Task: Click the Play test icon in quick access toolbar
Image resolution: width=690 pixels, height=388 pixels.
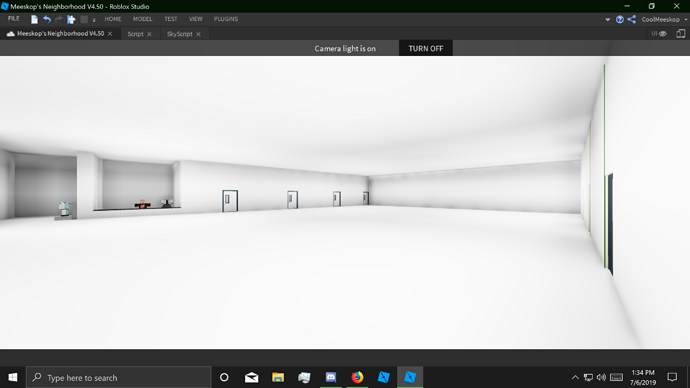Action: [x=71, y=19]
